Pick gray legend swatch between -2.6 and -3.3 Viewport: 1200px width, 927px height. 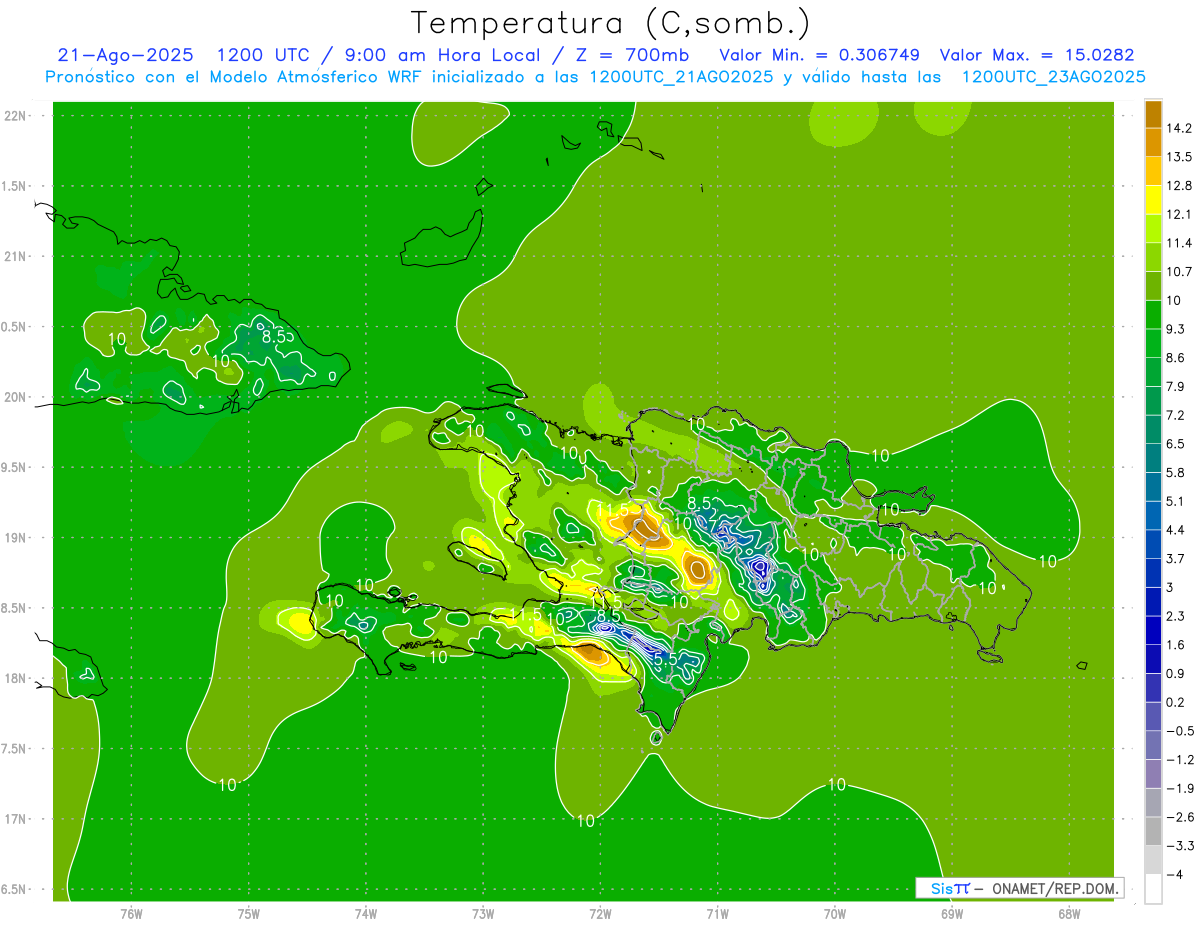point(1153,831)
